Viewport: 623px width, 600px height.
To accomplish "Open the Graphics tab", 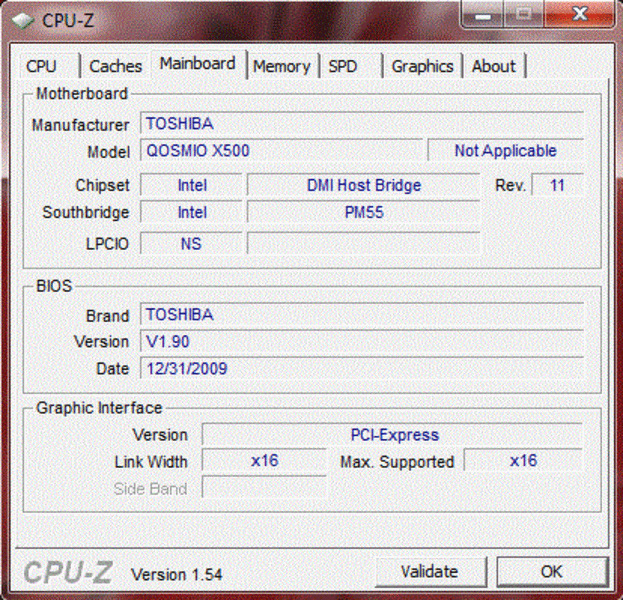I will pyautogui.click(x=422, y=66).
